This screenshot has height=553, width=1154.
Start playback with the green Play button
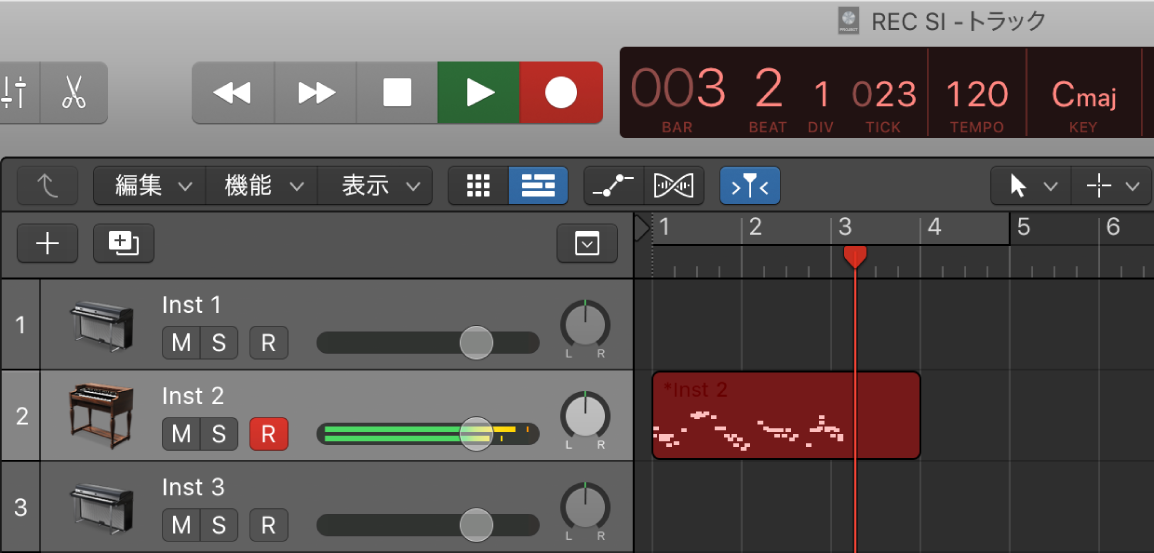coord(479,93)
